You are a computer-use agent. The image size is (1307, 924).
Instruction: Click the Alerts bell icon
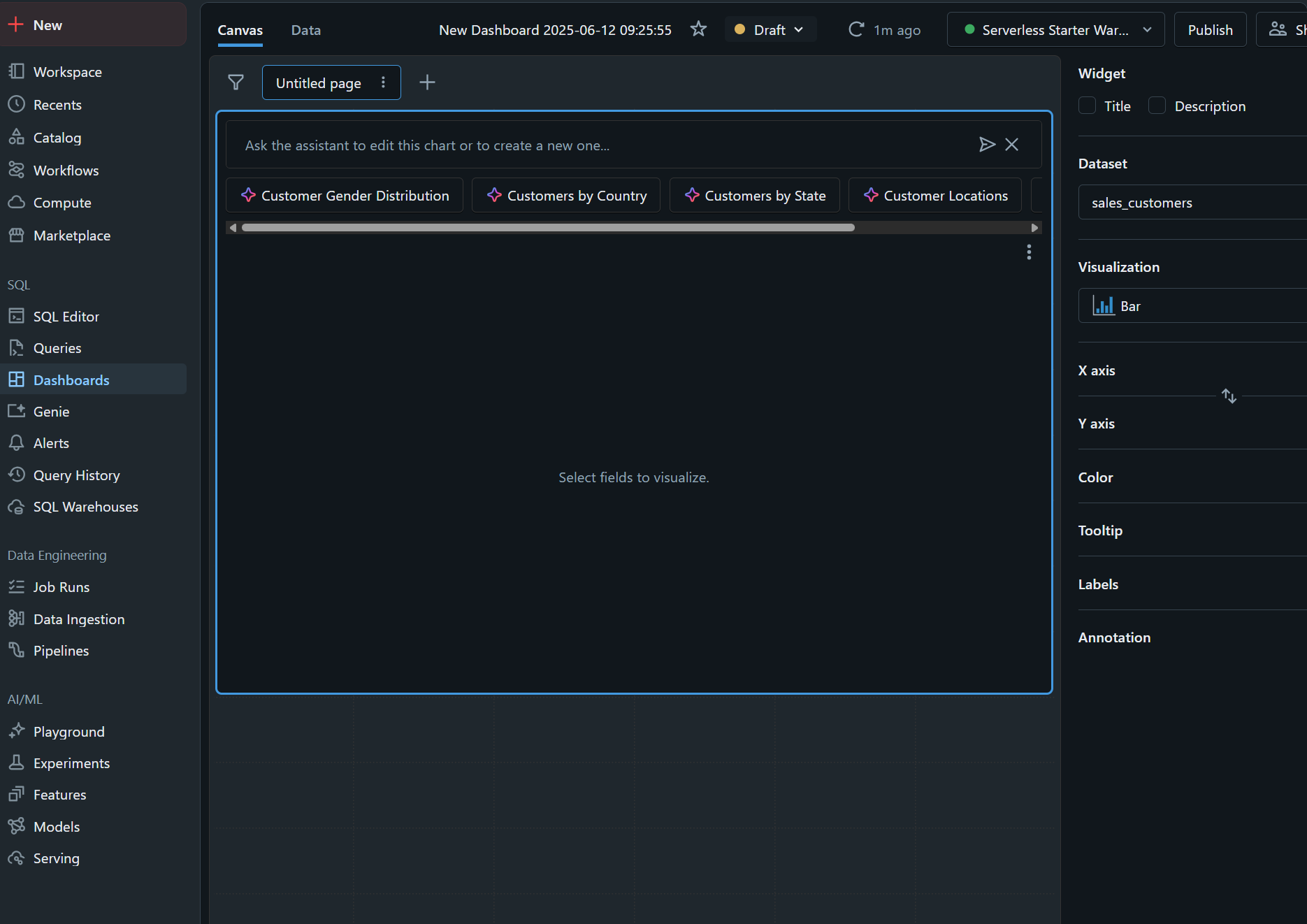click(x=16, y=442)
